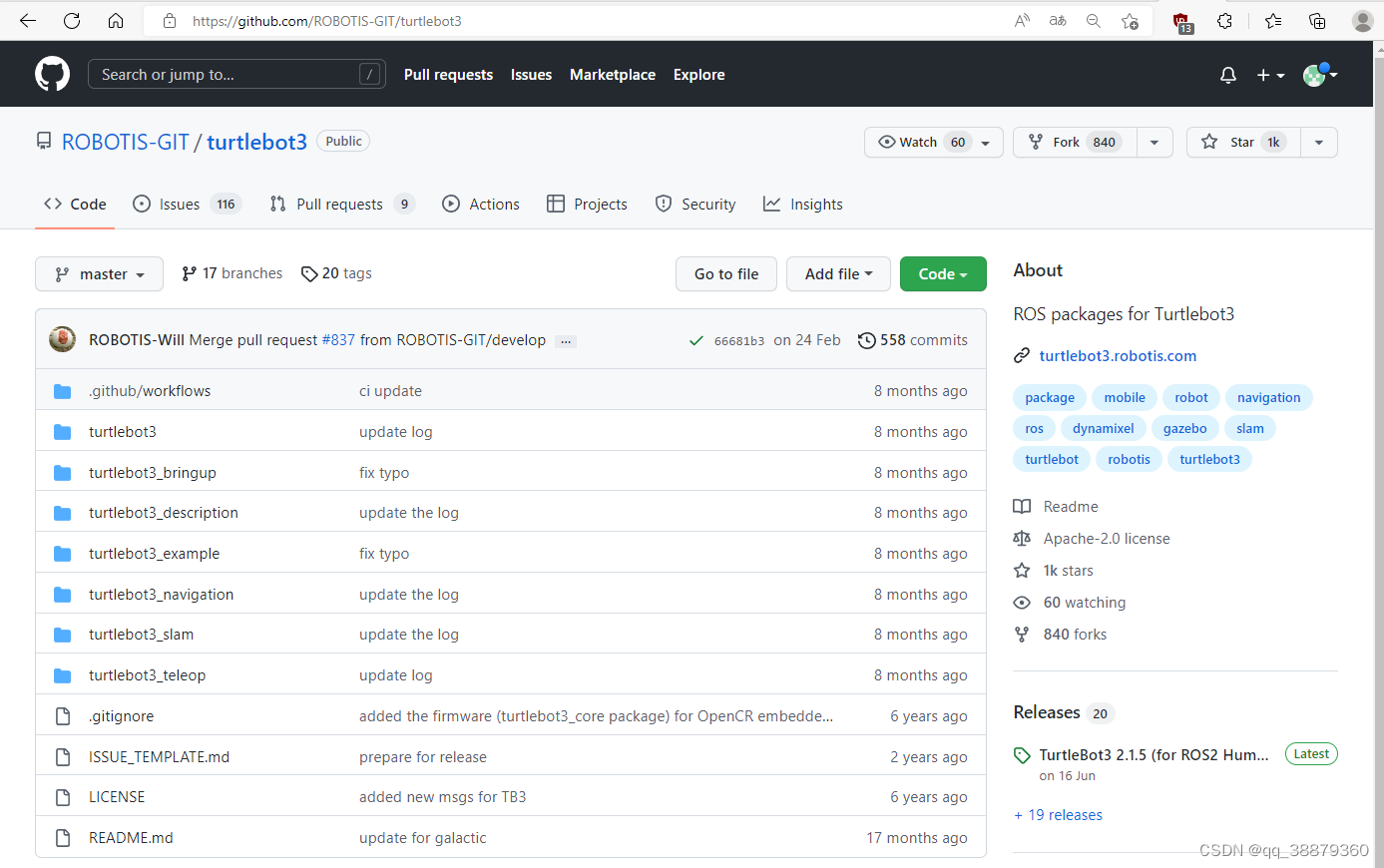This screenshot has height=868, width=1384.
Task: Open pull request #837 link
Action: click(x=338, y=340)
